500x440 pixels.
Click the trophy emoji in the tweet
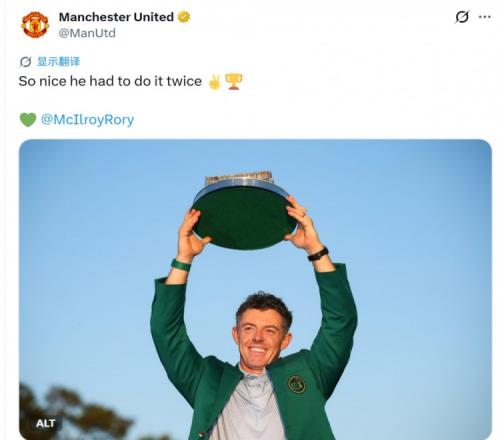[234, 82]
